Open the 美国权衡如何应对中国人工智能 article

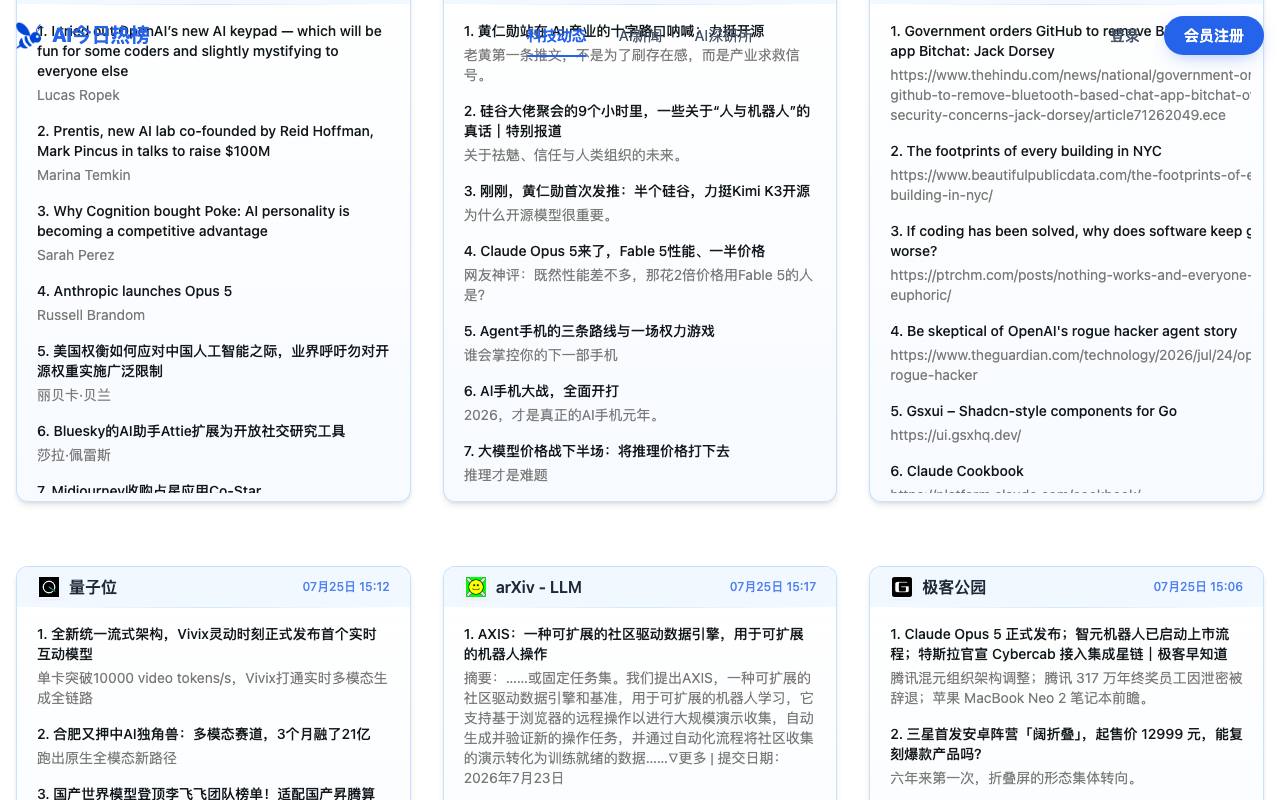[x=213, y=361]
